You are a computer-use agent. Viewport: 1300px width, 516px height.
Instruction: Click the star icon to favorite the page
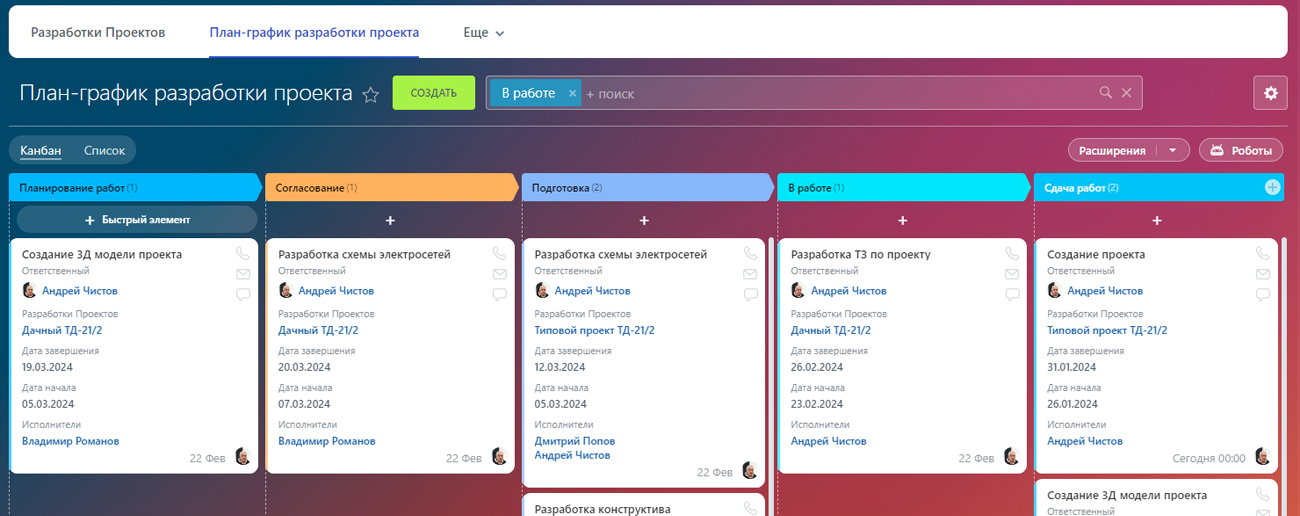click(371, 94)
